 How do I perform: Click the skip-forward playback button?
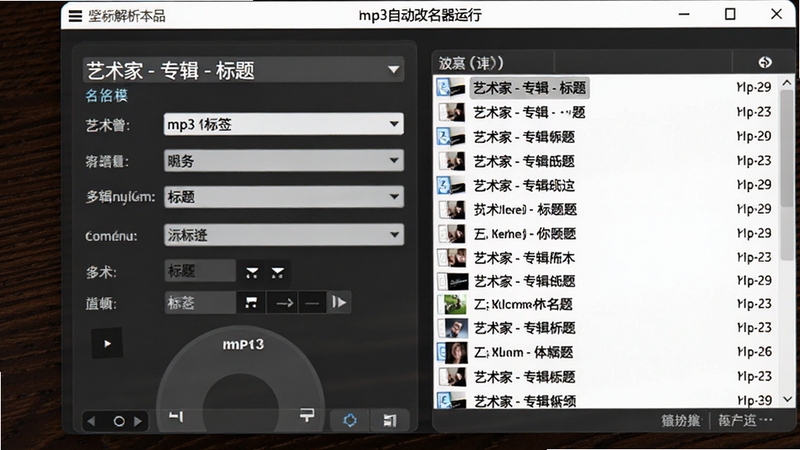pos(339,303)
